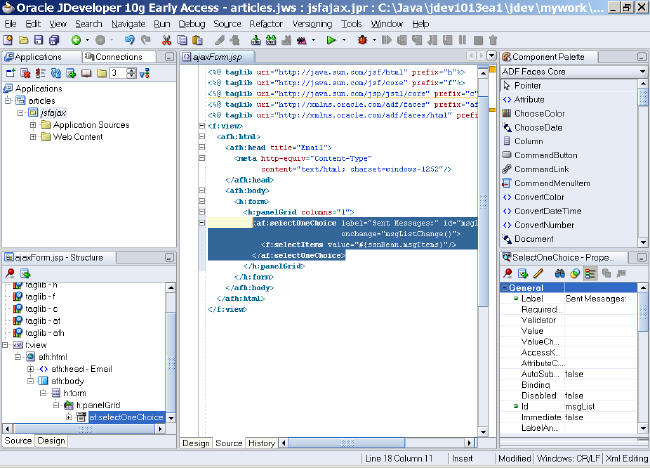650x468 pixels.
Task: Switch to the editor Design tab
Action: pyautogui.click(x=196, y=443)
